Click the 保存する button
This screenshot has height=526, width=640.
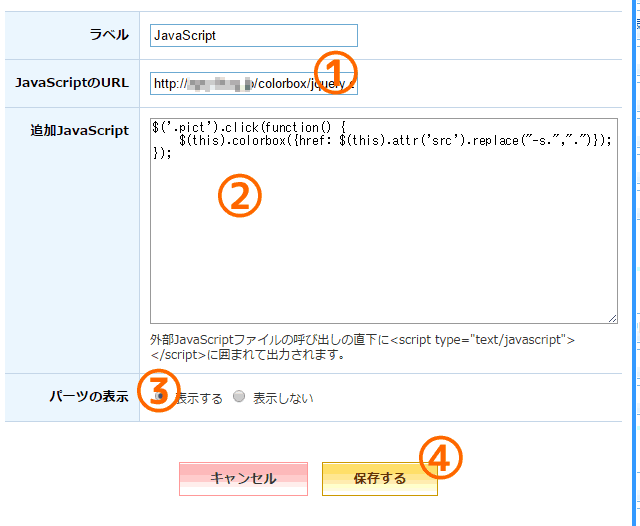pyautogui.click(x=380, y=479)
